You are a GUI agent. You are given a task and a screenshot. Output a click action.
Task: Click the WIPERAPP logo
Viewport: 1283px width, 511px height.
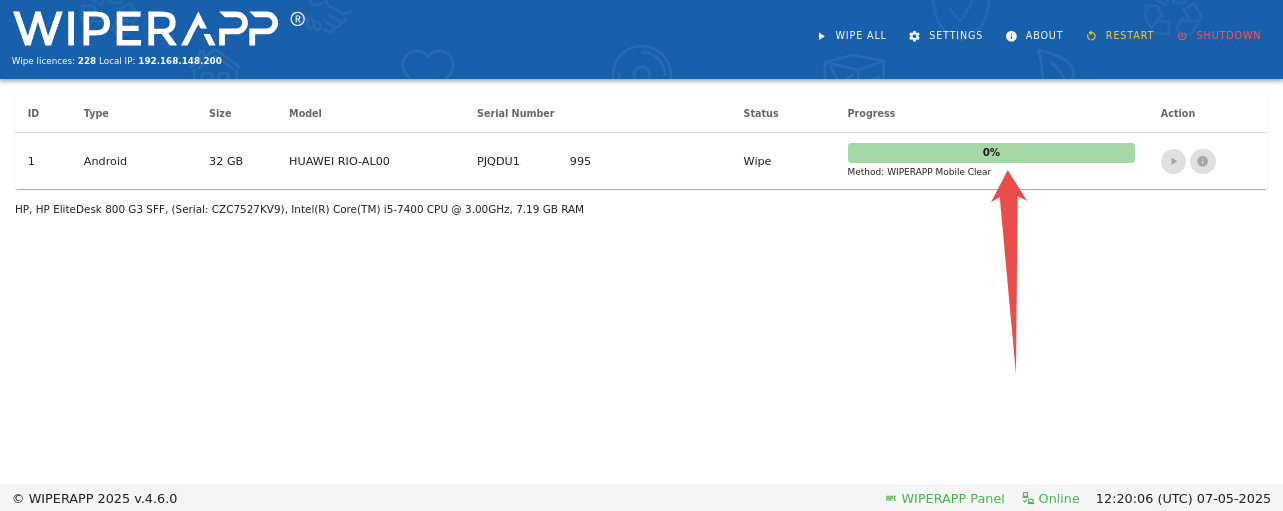[x=158, y=29]
